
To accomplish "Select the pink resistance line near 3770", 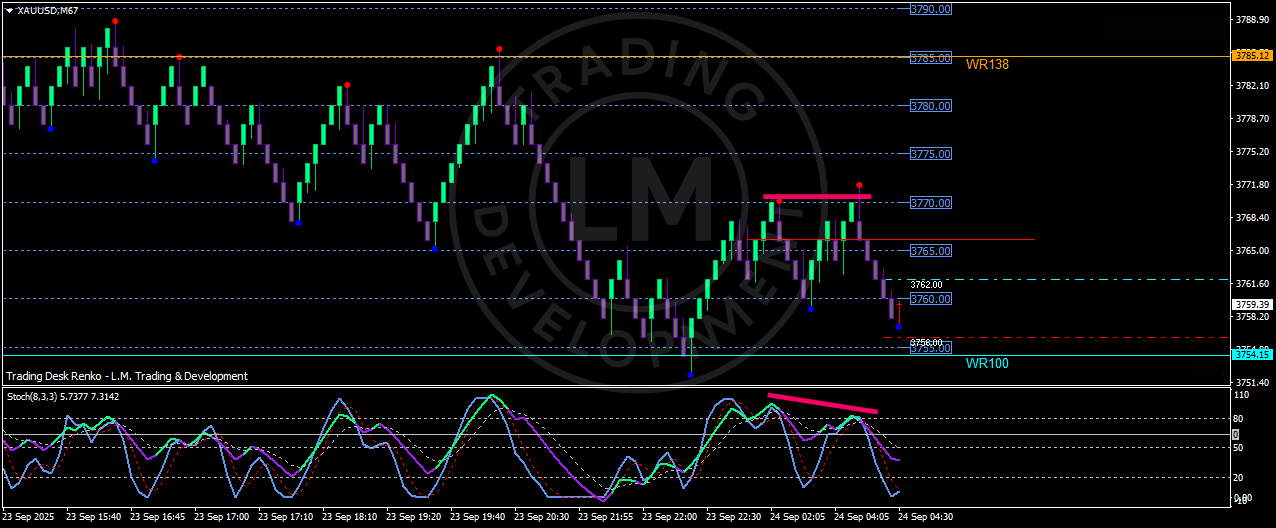I will [x=817, y=197].
